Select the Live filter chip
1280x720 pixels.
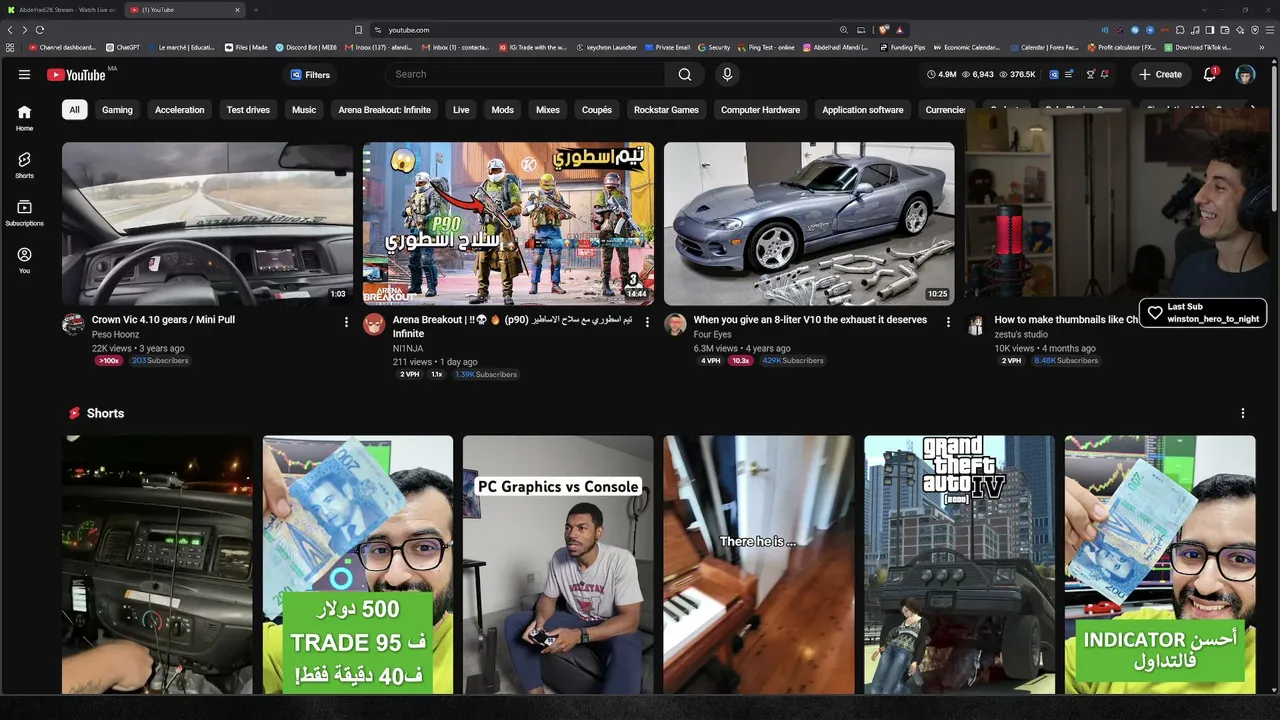coord(461,110)
